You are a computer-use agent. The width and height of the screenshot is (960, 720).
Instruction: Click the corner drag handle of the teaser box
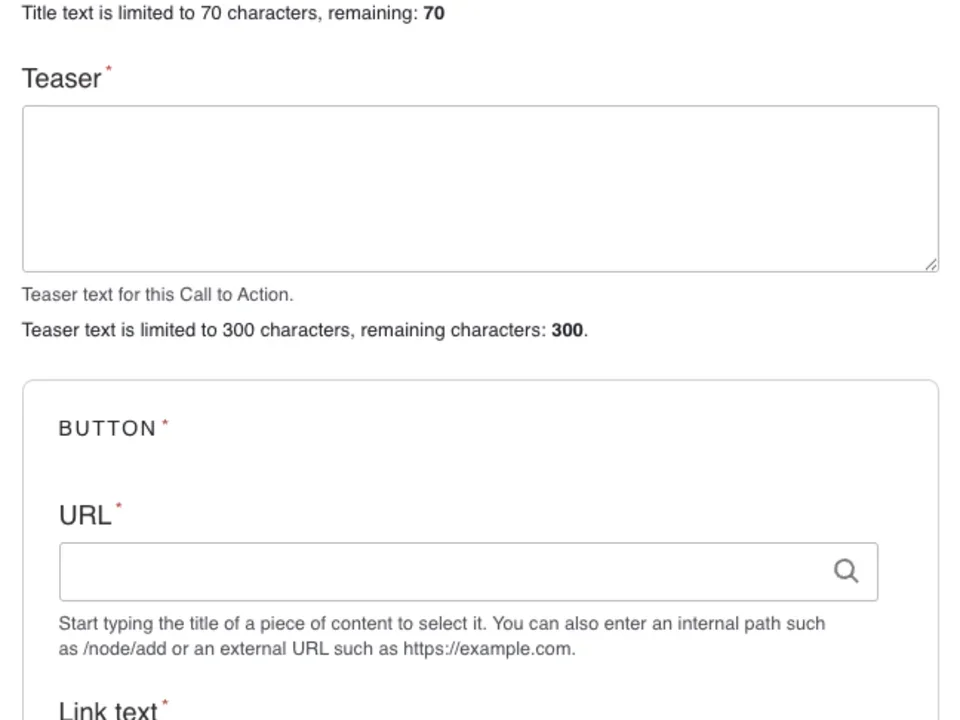[x=932, y=264]
